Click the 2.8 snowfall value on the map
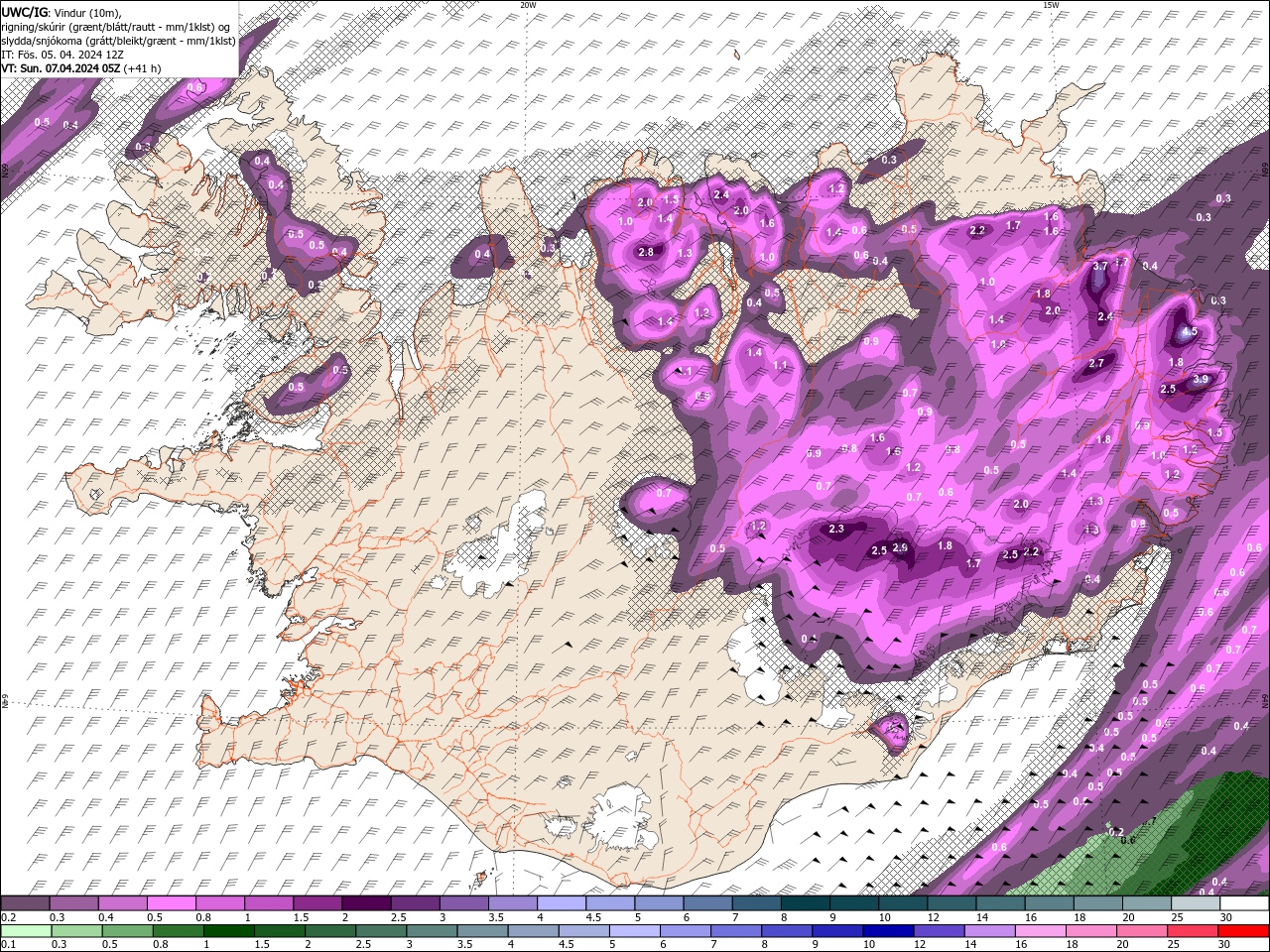 (x=646, y=253)
